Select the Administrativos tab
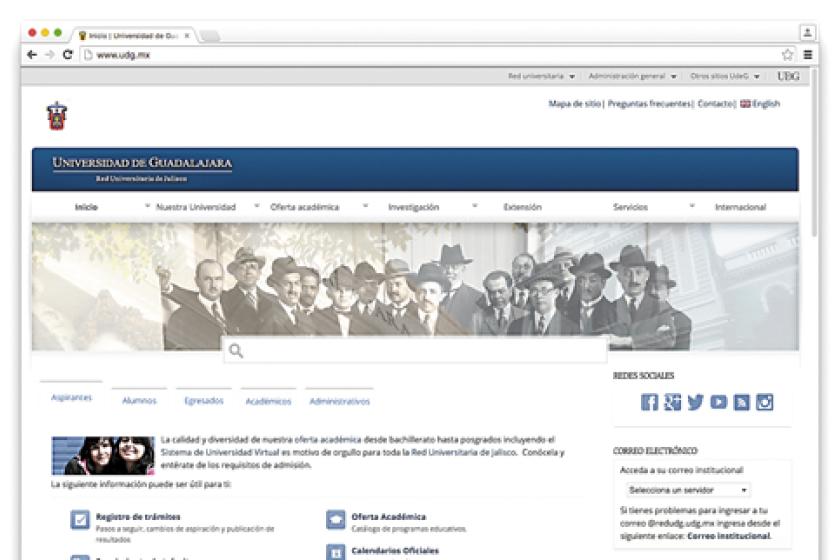The height and width of the screenshot is (560, 840). [x=340, y=401]
